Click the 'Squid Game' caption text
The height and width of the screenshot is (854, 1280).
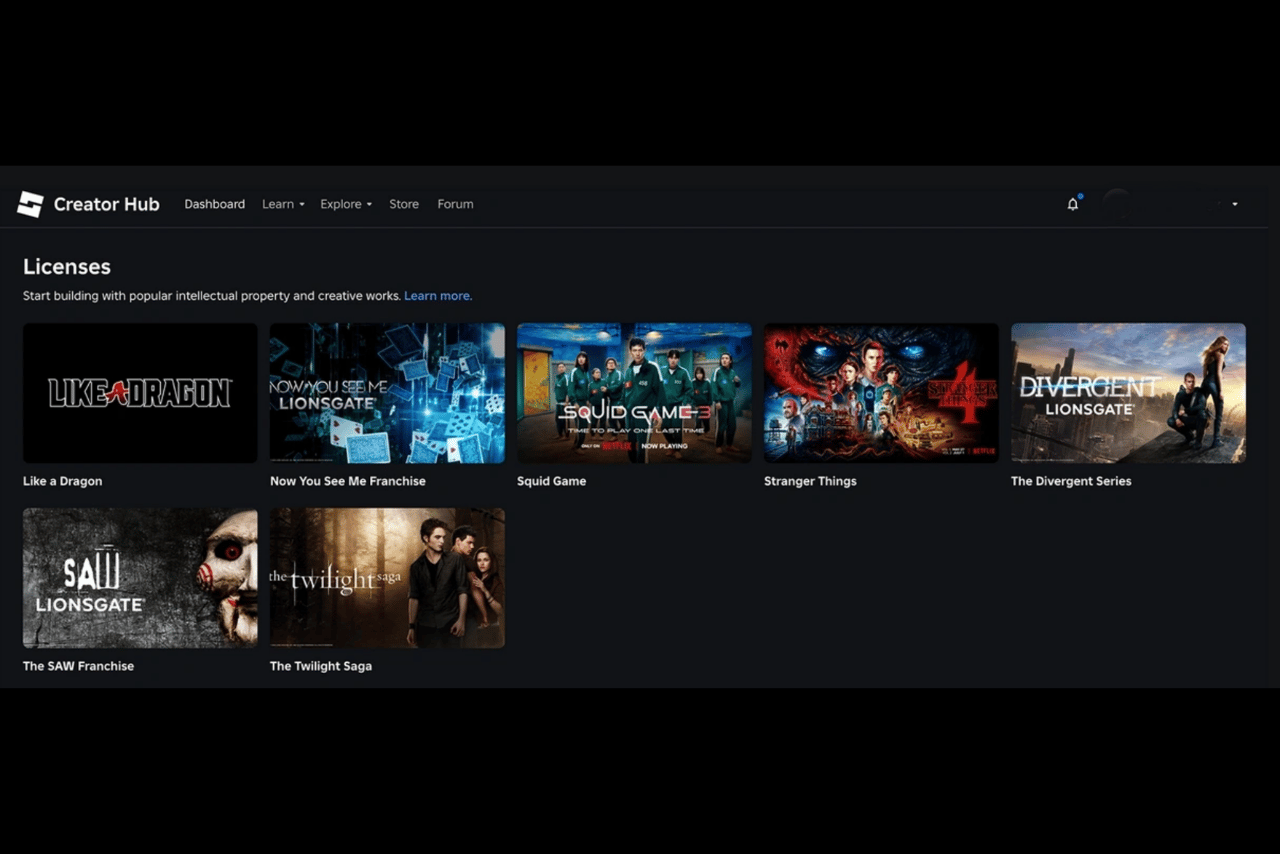pyautogui.click(x=551, y=481)
